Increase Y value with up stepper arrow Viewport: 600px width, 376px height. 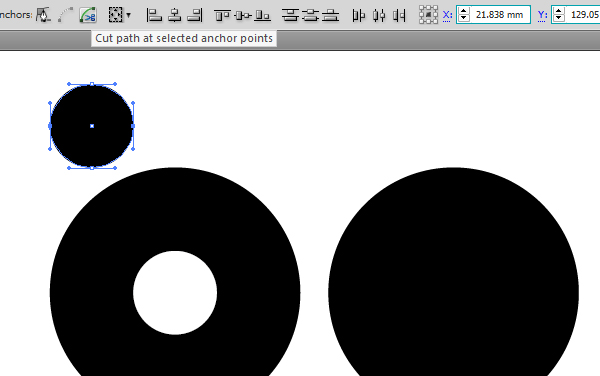[x=559, y=11]
